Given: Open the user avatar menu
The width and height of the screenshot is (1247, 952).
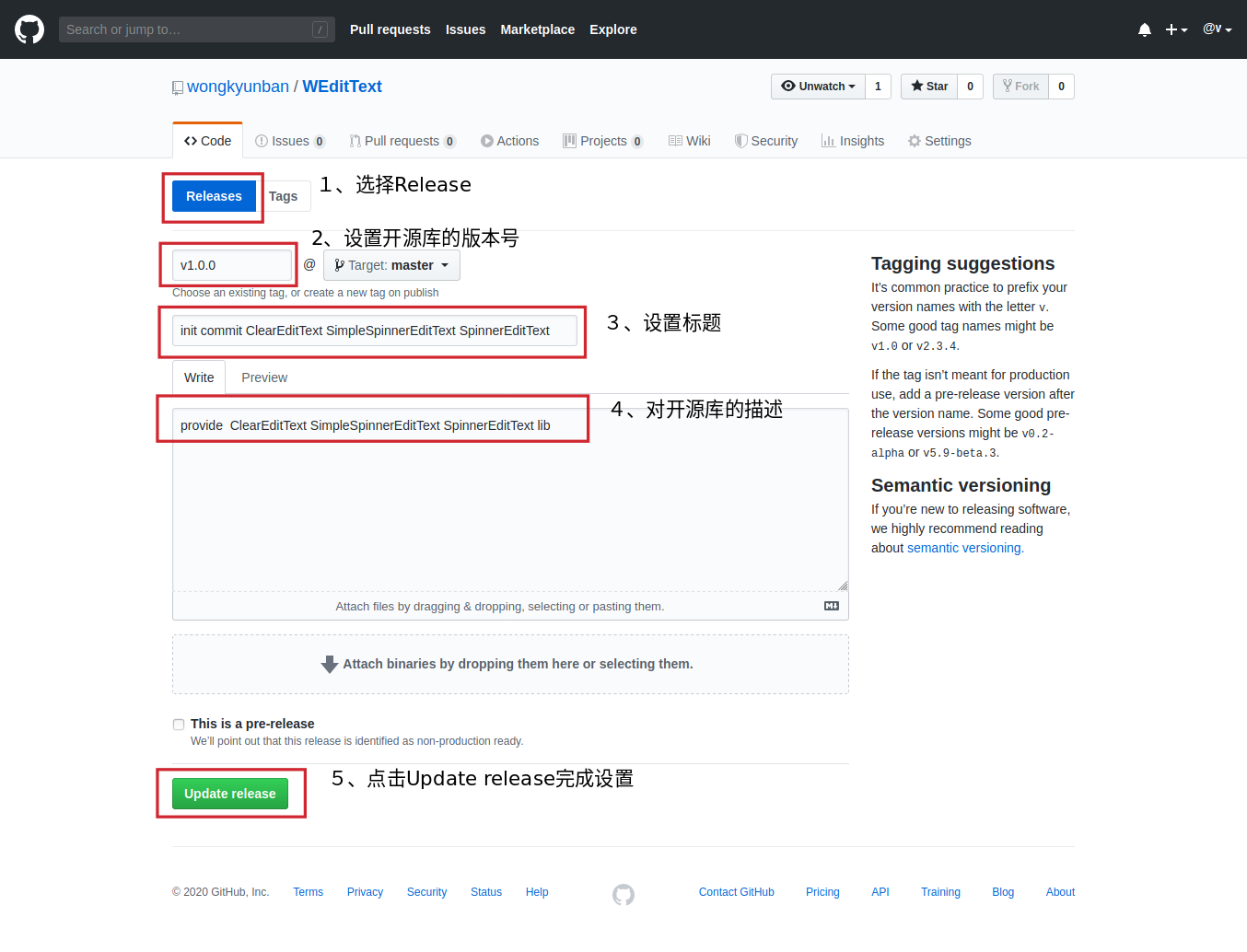Looking at the screenshot, I should tap(1217, 29).
